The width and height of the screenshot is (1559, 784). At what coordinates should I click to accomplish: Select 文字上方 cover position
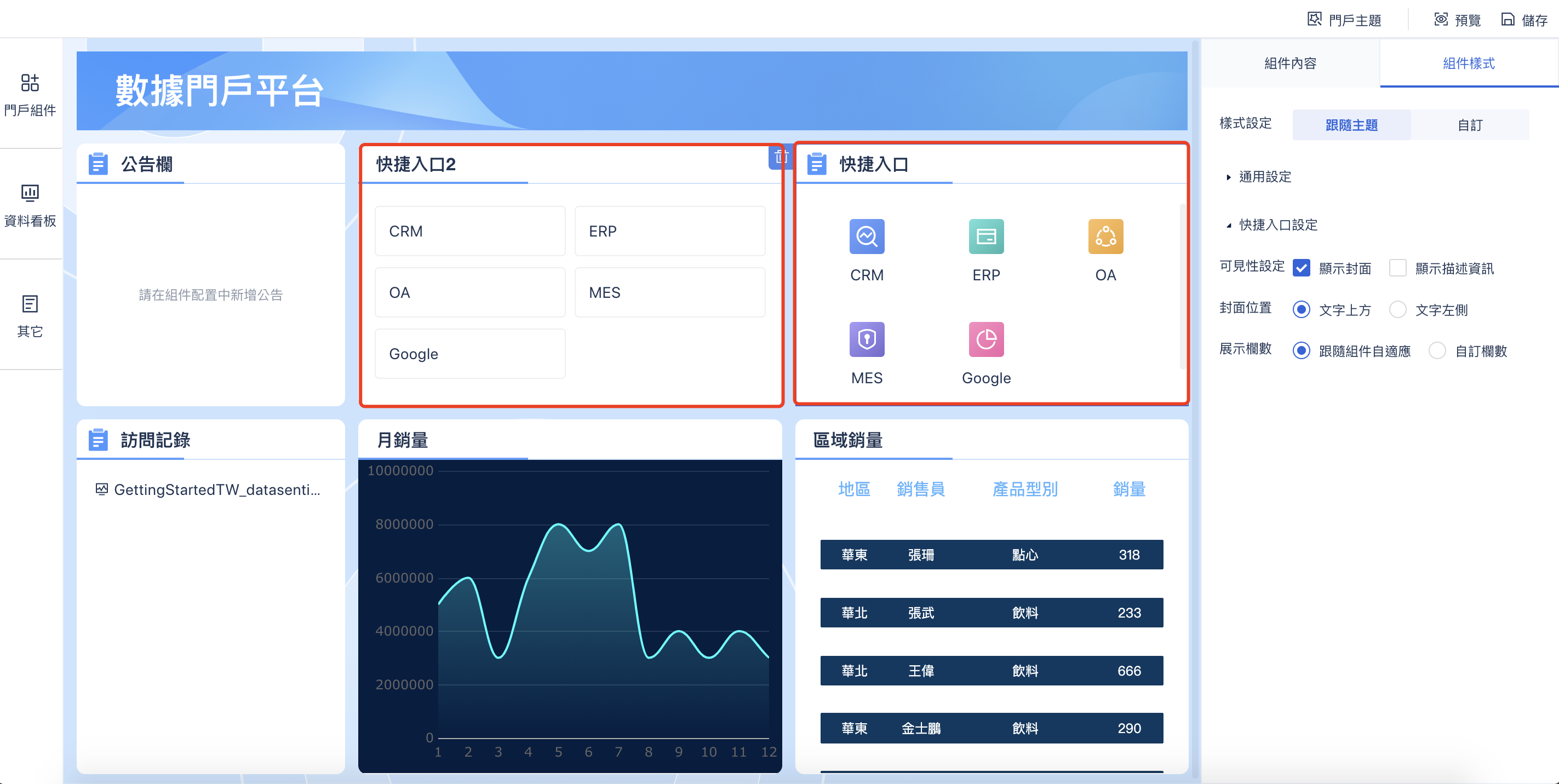tap(1301, 310)
